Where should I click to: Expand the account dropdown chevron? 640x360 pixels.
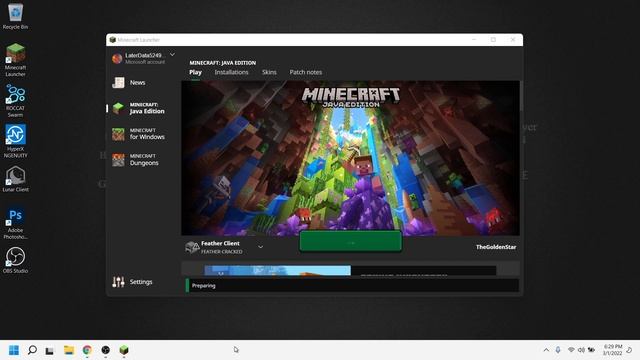point(172,54)
